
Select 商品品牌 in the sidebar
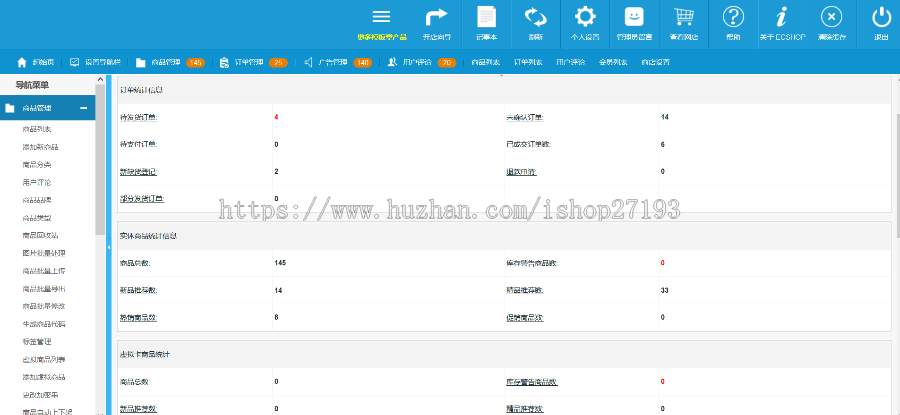click(x=37, y=200)
